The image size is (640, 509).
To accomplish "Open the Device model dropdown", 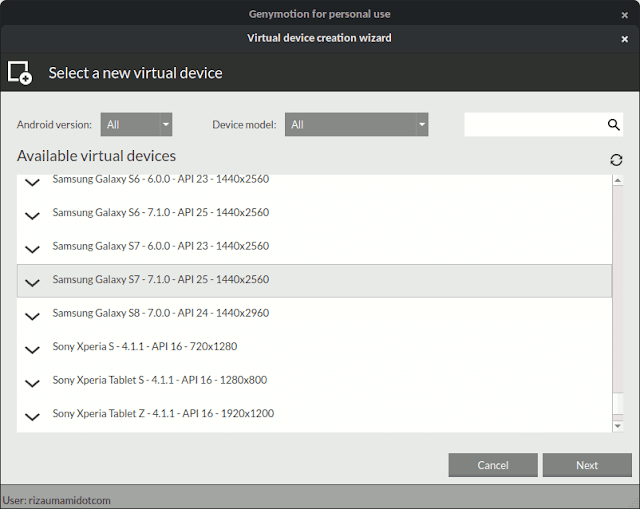I will tap(356, 124).
